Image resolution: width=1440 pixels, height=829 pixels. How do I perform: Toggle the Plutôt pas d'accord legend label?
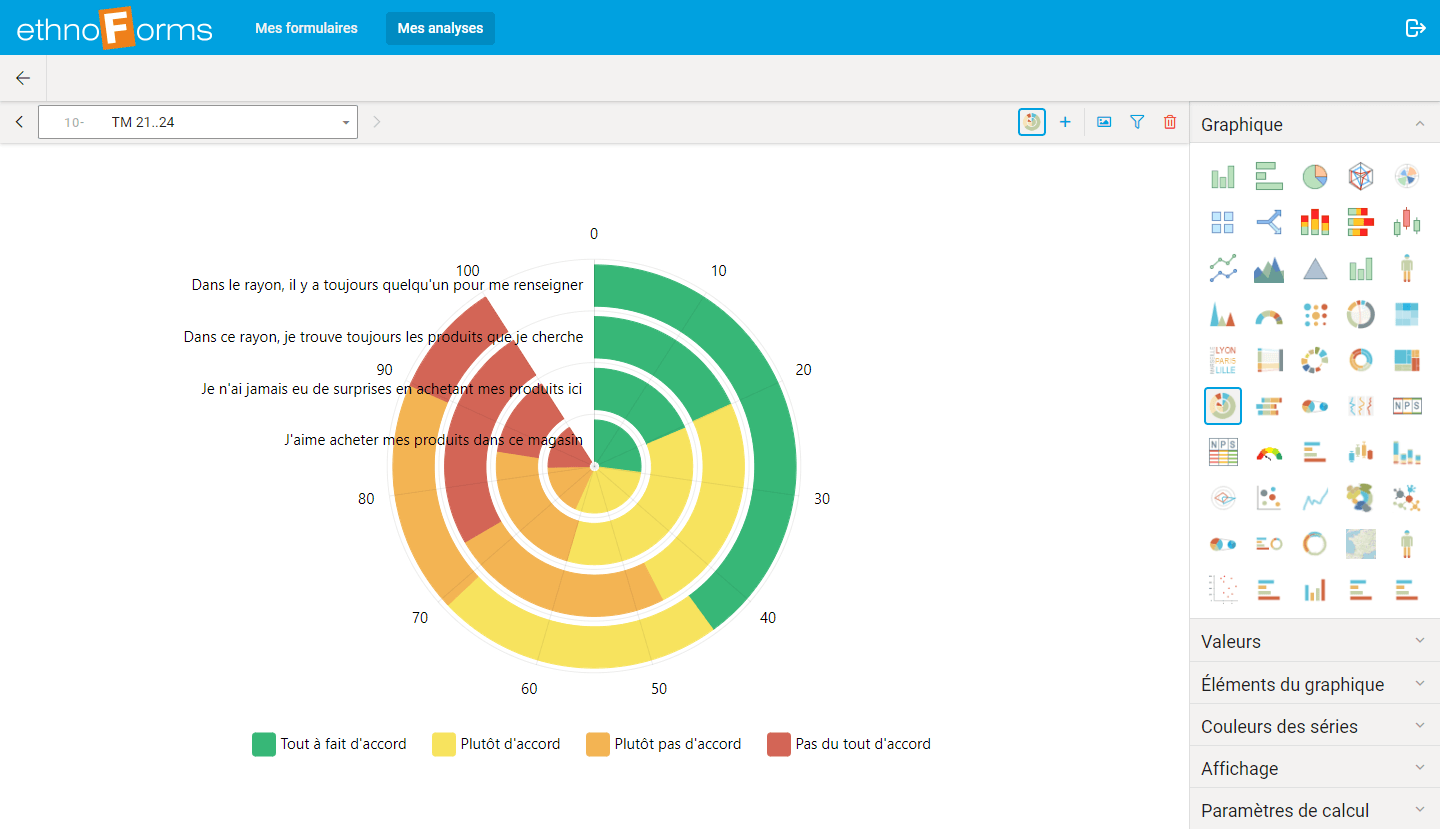[678, 744]
